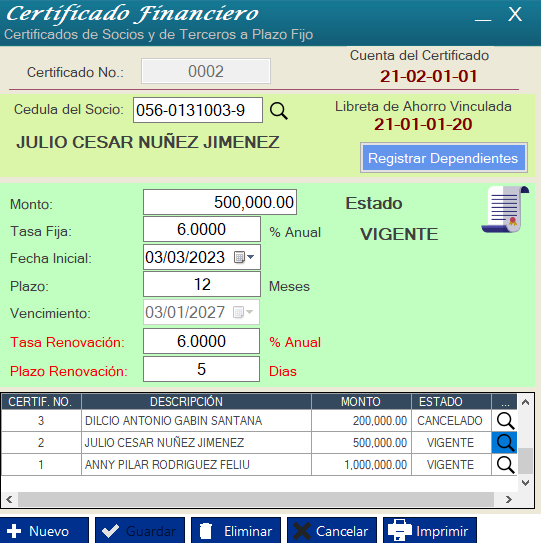Screen dimensions: 541x543
Task: Focus the Monto amount field
Action: pyautogui.click(x=220, y=202)
